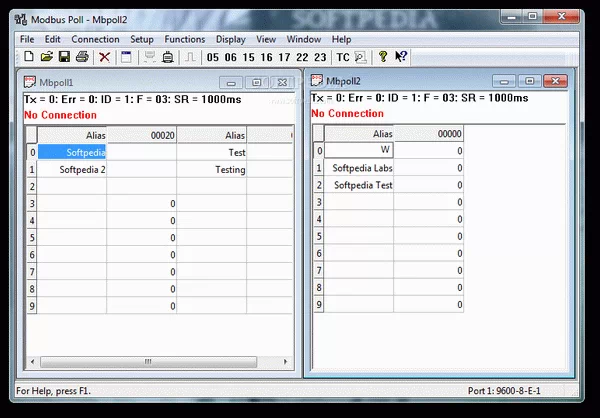Click the Connect toolbar icon
This screenshot has height=418, width=600.
pyautogui.click(x=150, y=57)
